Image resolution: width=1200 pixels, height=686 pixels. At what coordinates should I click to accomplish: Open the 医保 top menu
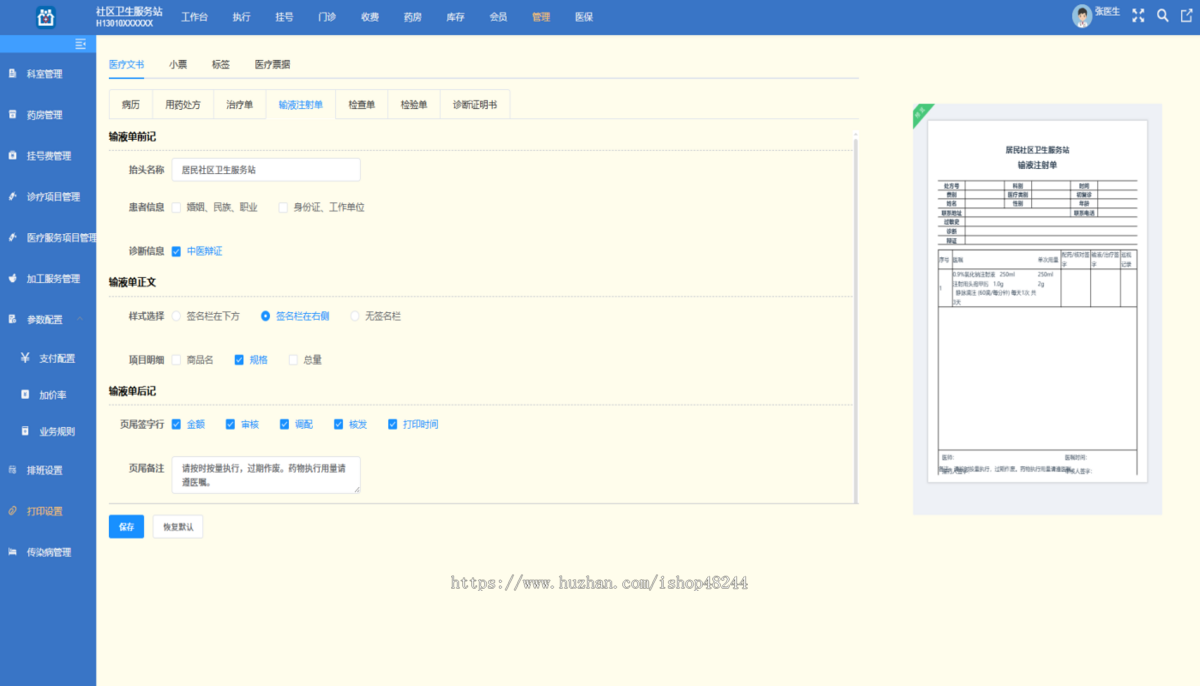tap(584, 17)
